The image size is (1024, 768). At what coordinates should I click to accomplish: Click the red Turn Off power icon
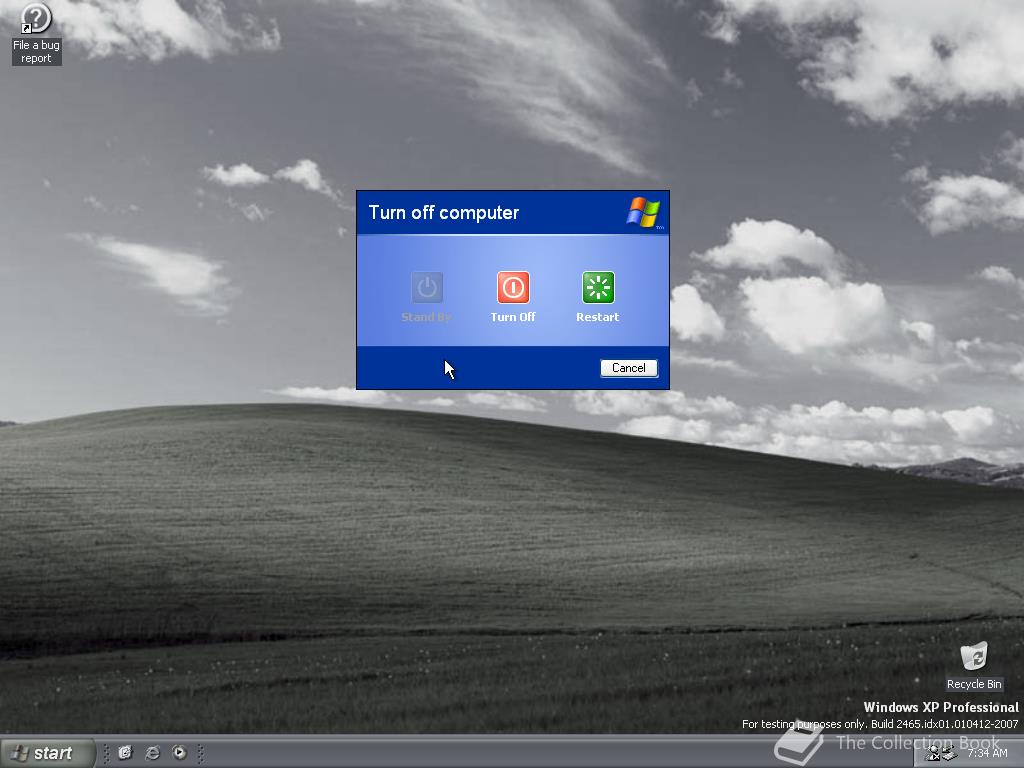pyautogui.click(x=513, y=287)
